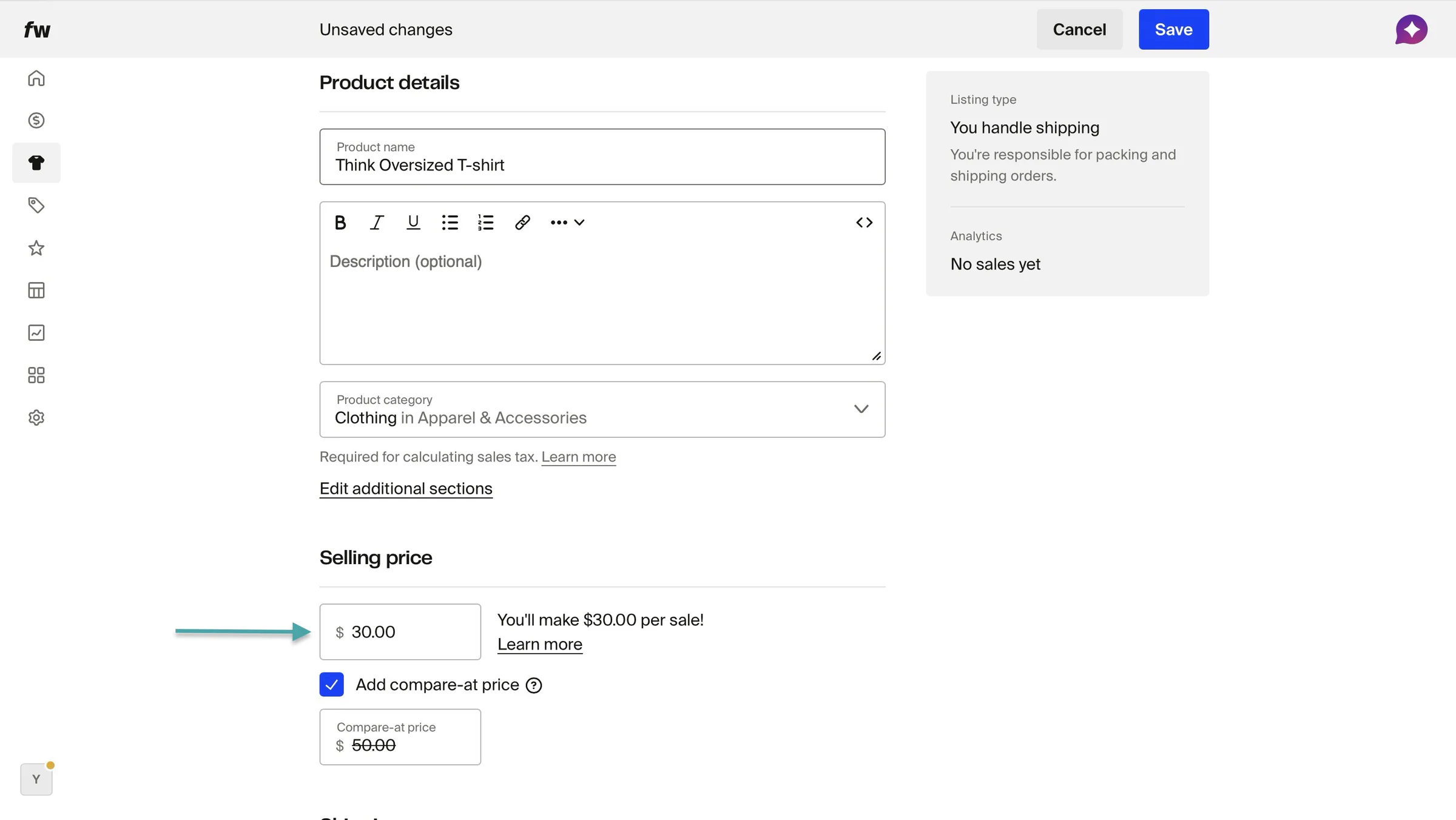Click the 'Product details' heading

click(x=389, y=82)
